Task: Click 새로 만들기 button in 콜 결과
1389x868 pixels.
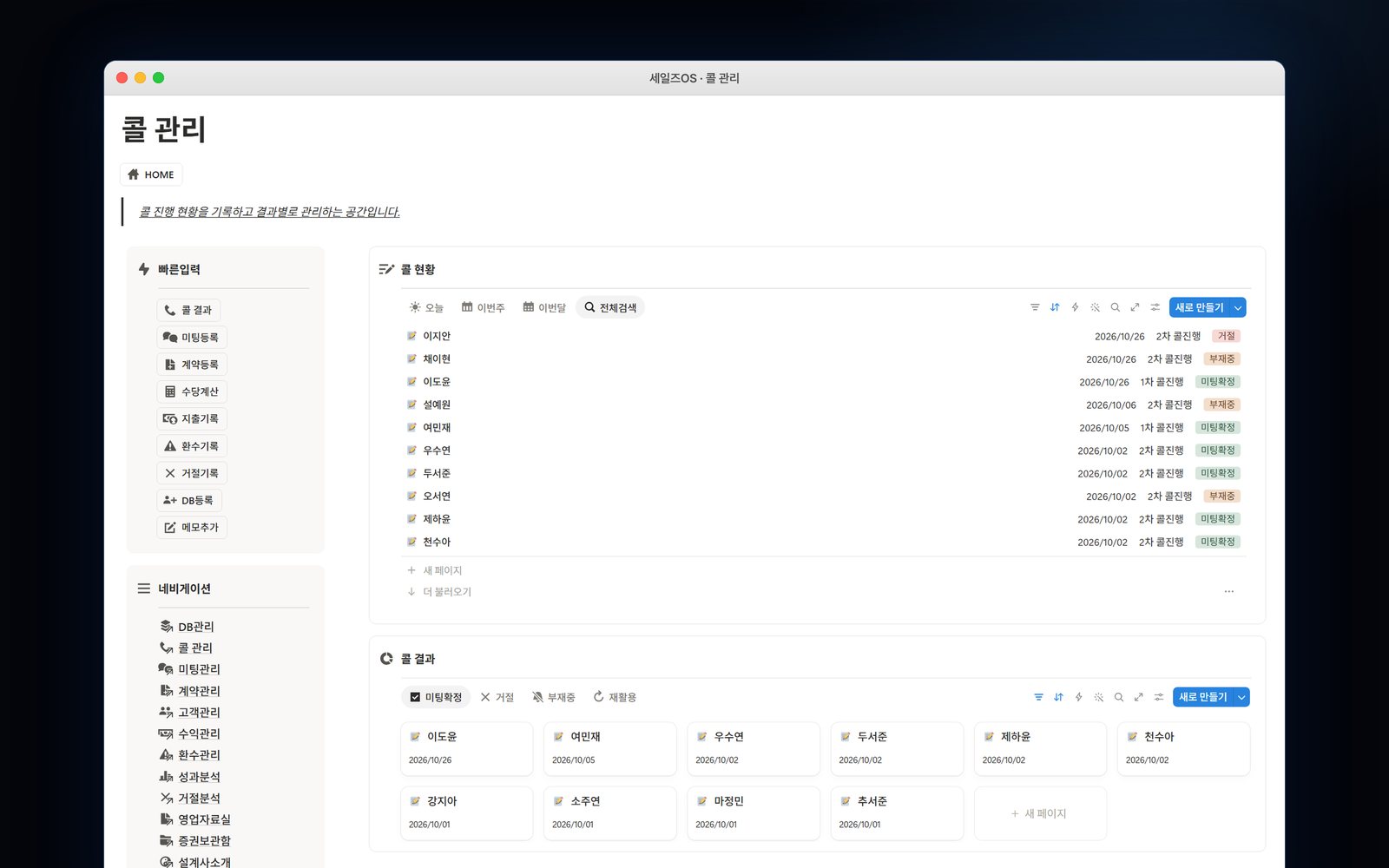Action: click(1203, 697)
